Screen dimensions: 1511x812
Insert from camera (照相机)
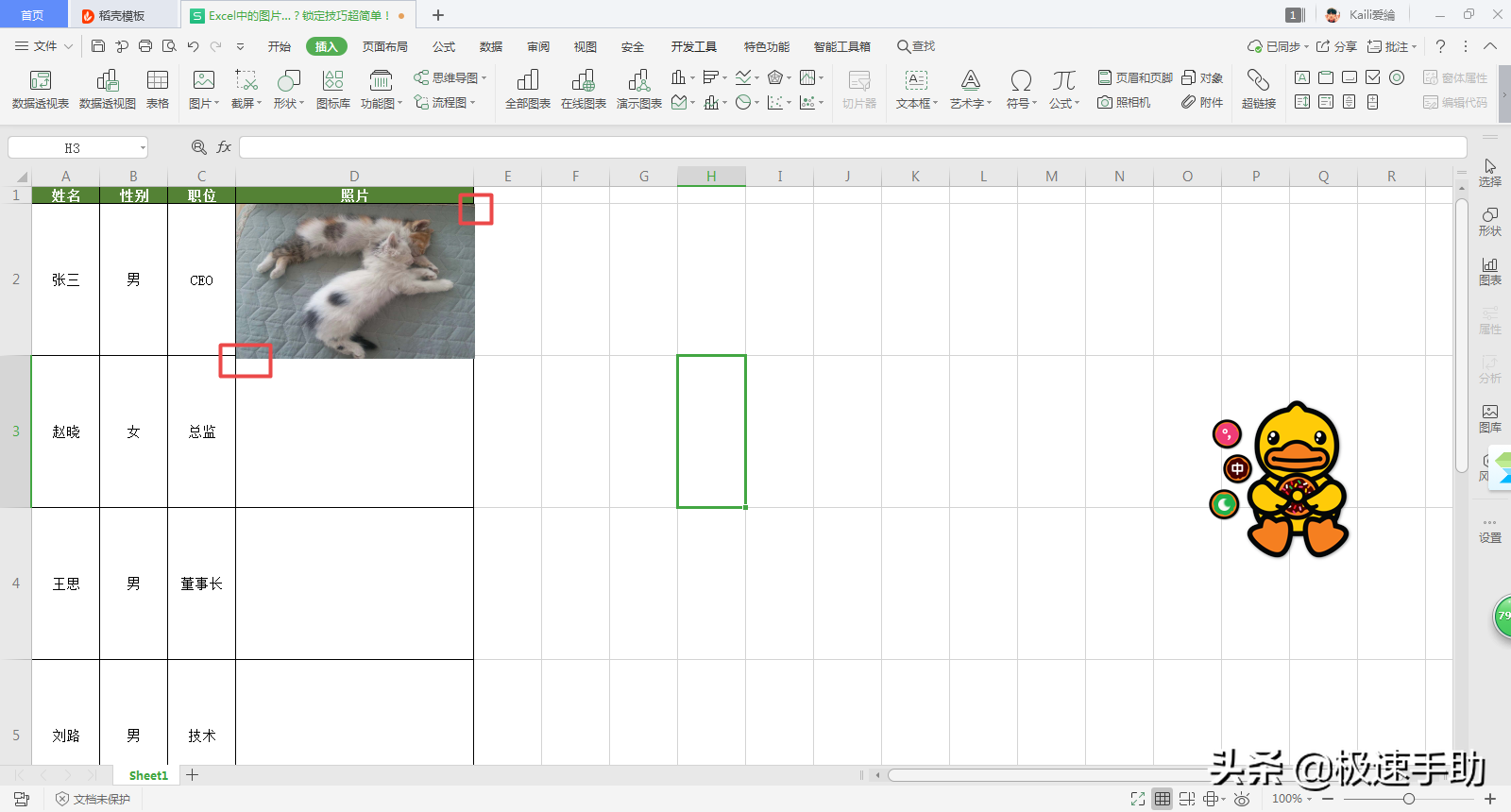1124,102
